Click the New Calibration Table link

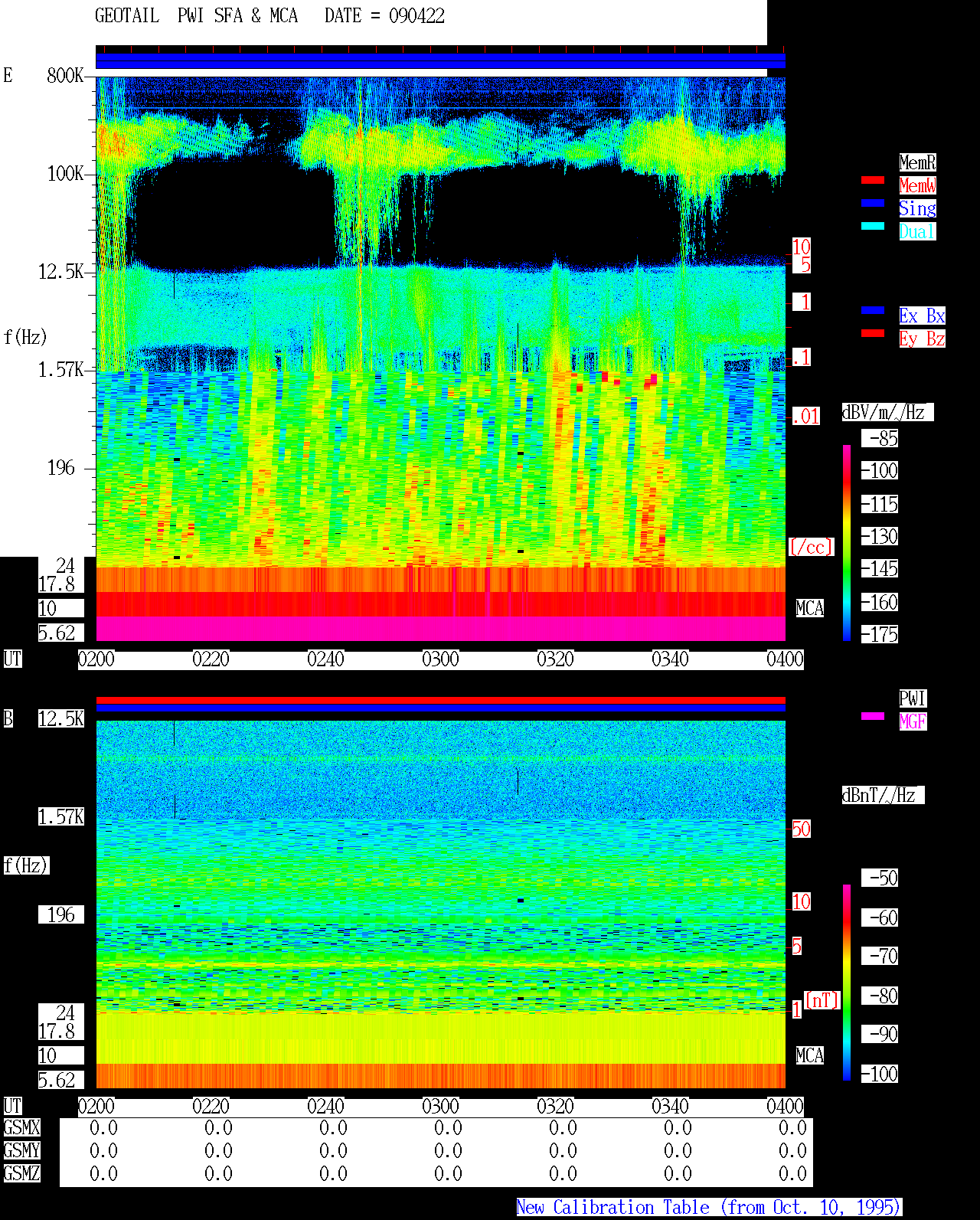[x=709, y=1207]
